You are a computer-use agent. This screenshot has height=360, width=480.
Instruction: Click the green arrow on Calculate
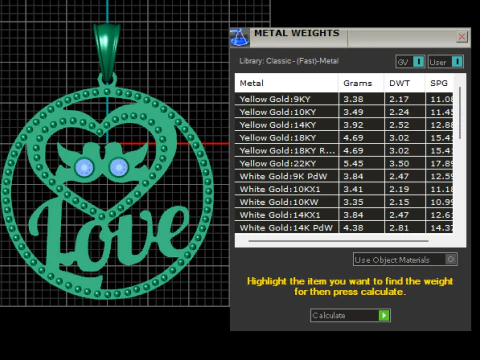tap(384, 315)
